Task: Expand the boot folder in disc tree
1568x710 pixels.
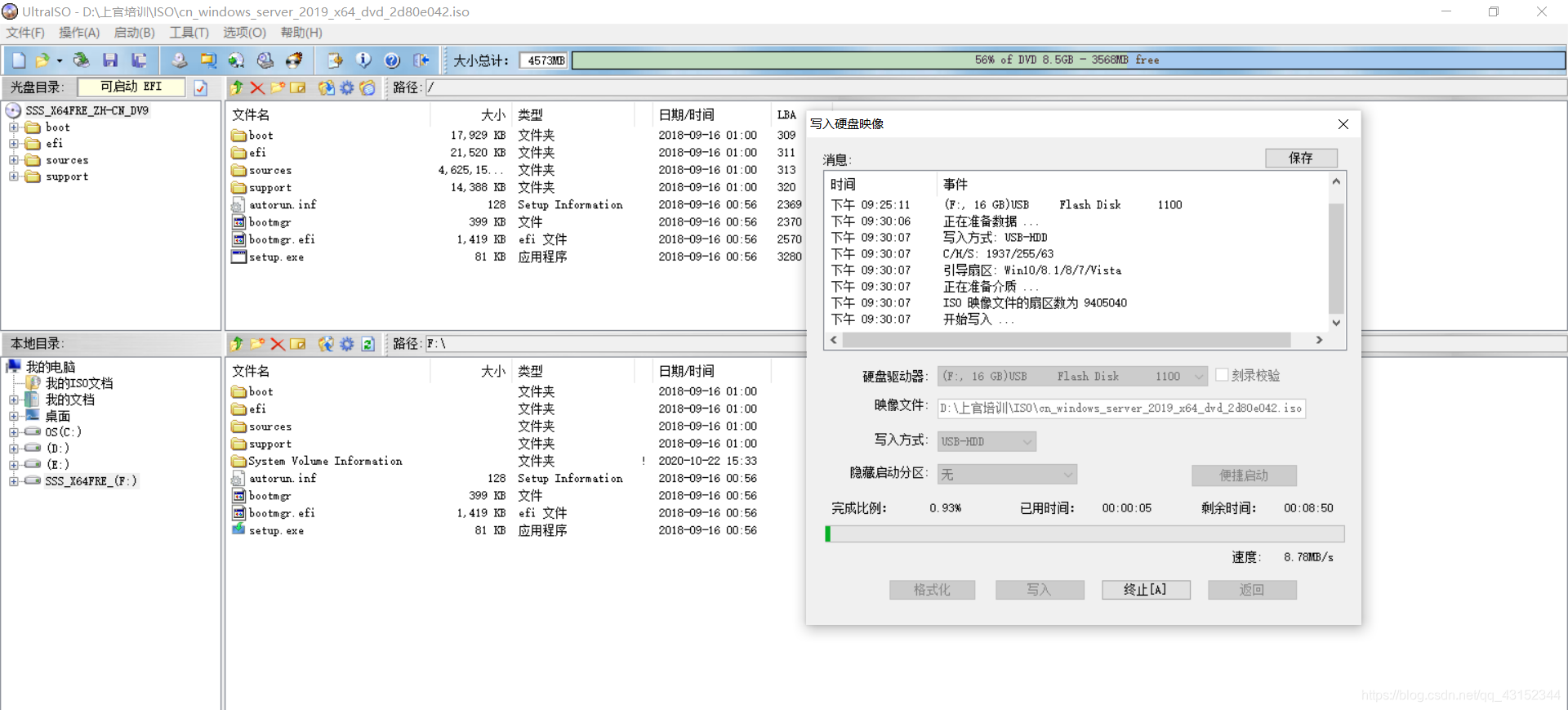Action: 13,127
